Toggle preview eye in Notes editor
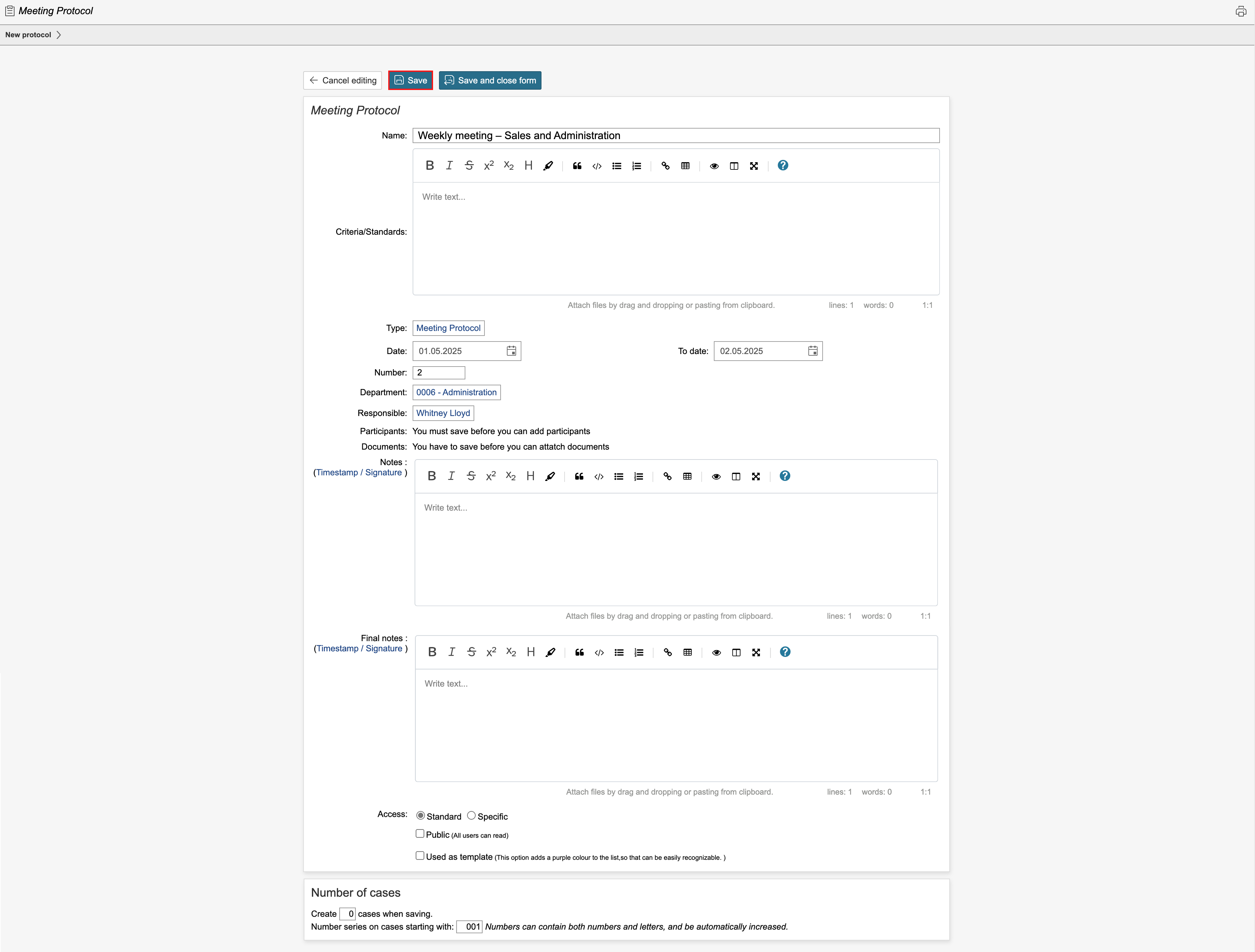Viewport: 1255px width, 952px height. [716, 477]
